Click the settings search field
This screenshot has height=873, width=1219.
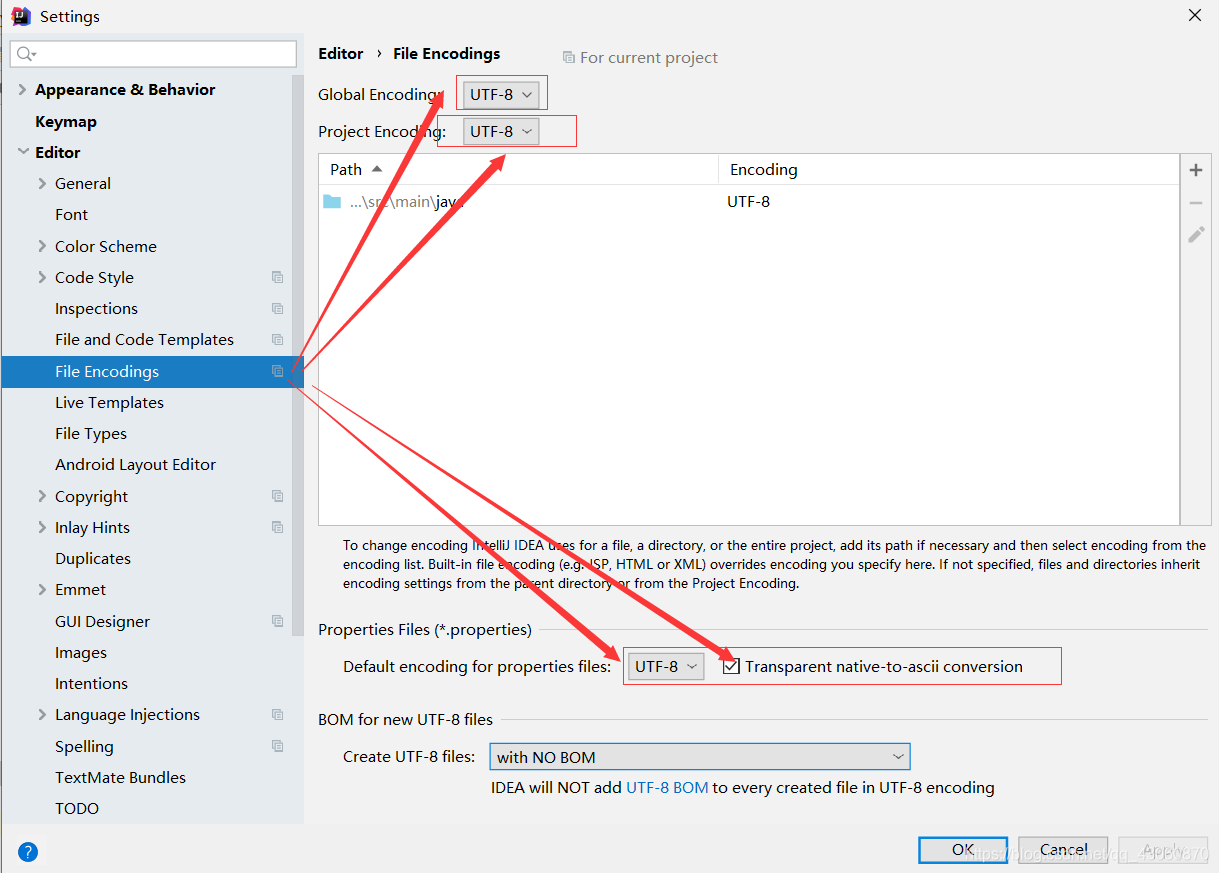tap(153, 54)
